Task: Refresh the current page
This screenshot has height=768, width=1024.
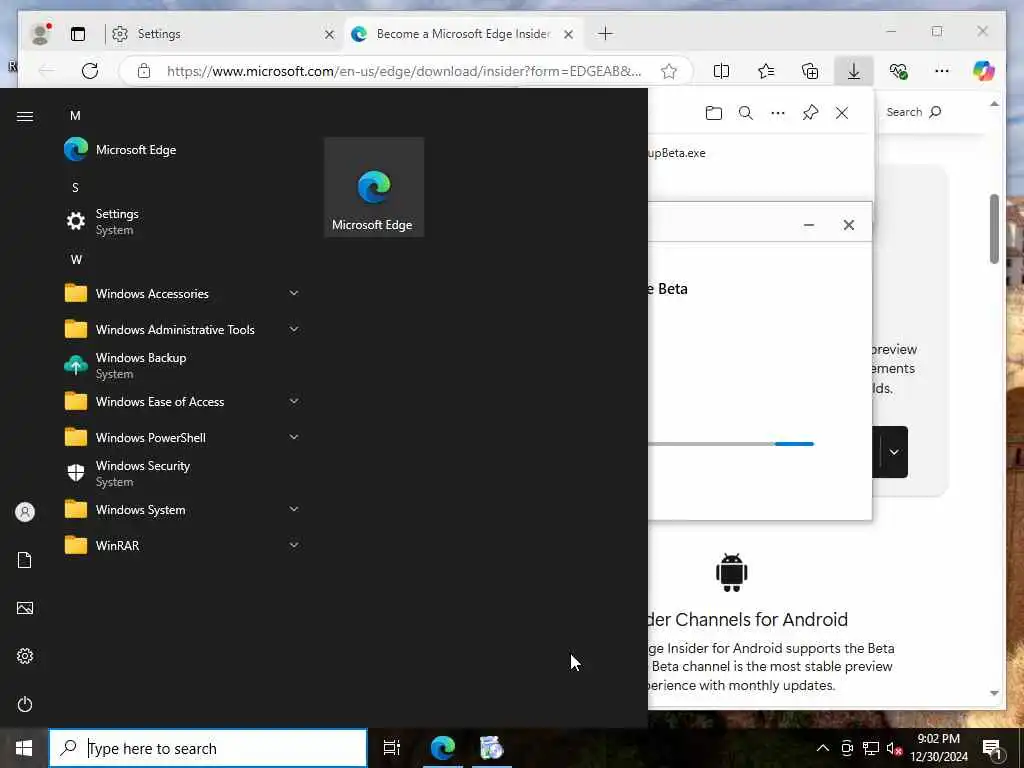Action: 90,71
